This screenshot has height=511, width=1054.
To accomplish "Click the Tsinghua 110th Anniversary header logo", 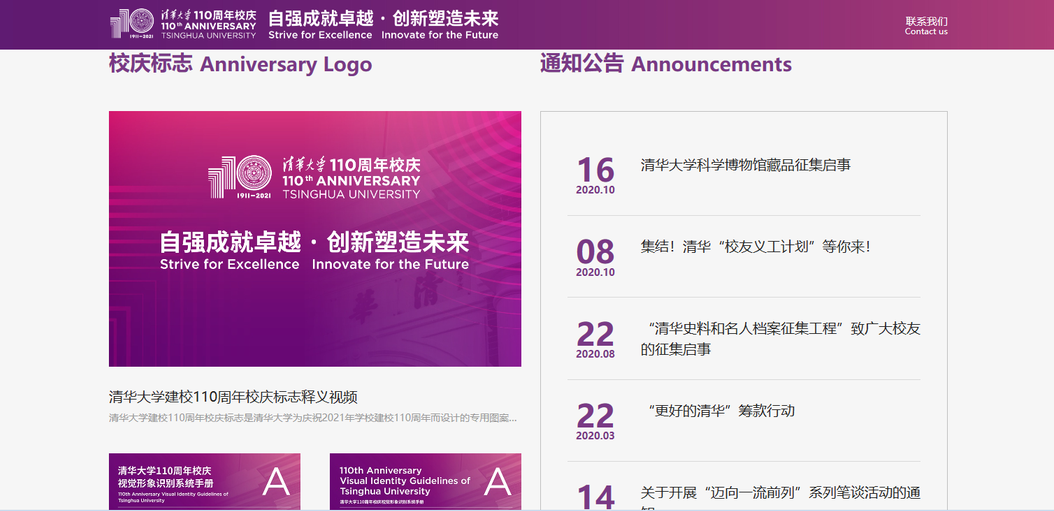I will point(183,24).
